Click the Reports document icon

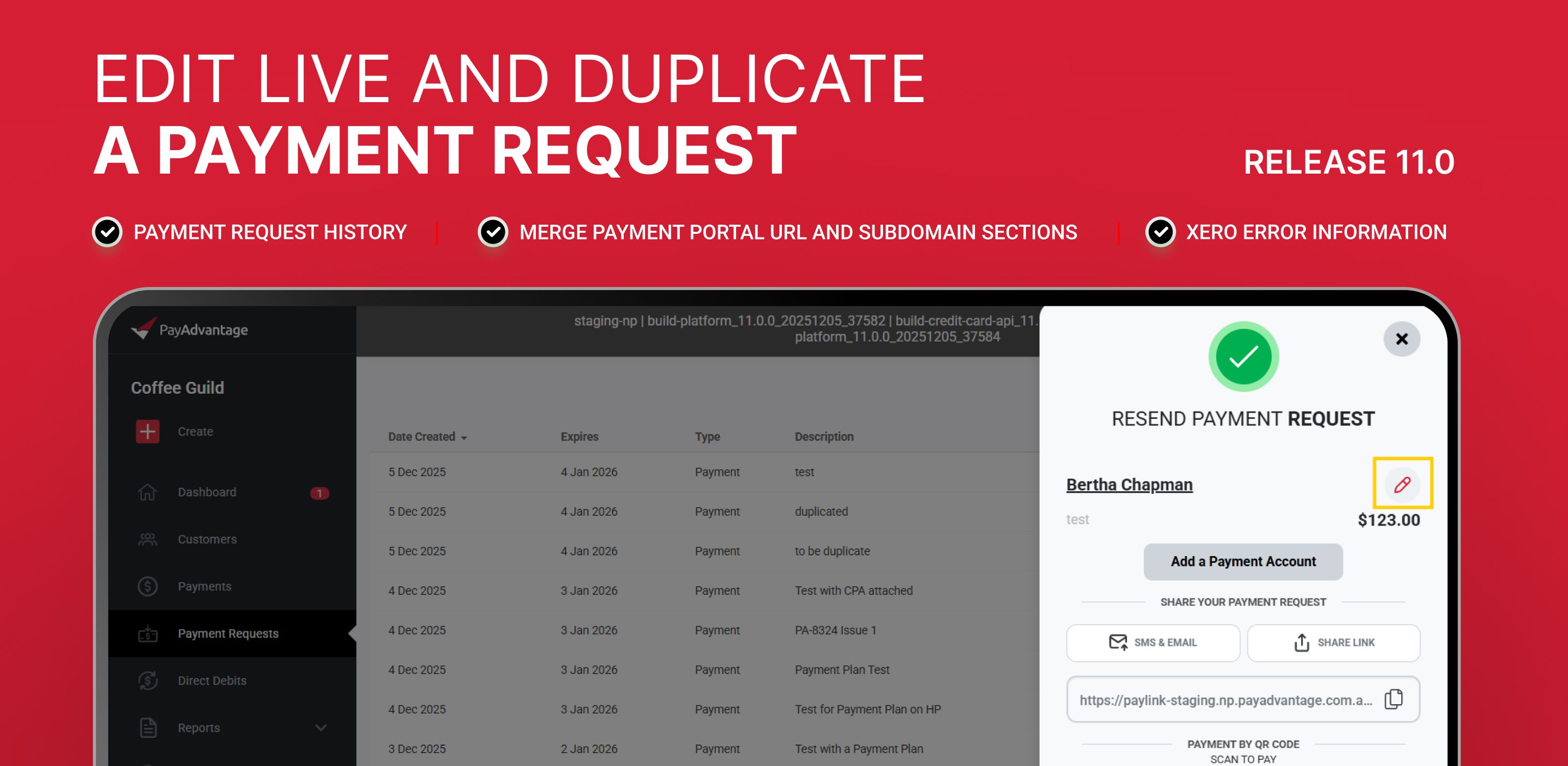[x=148, y=728]
